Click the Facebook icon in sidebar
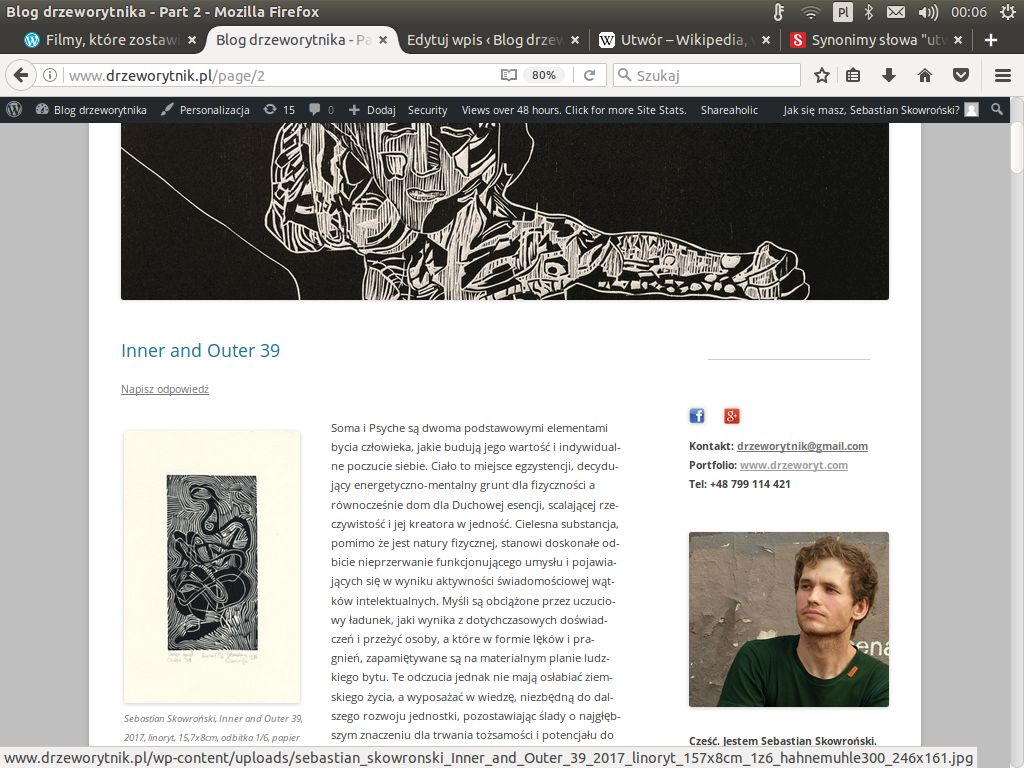 tap(697, 416)
